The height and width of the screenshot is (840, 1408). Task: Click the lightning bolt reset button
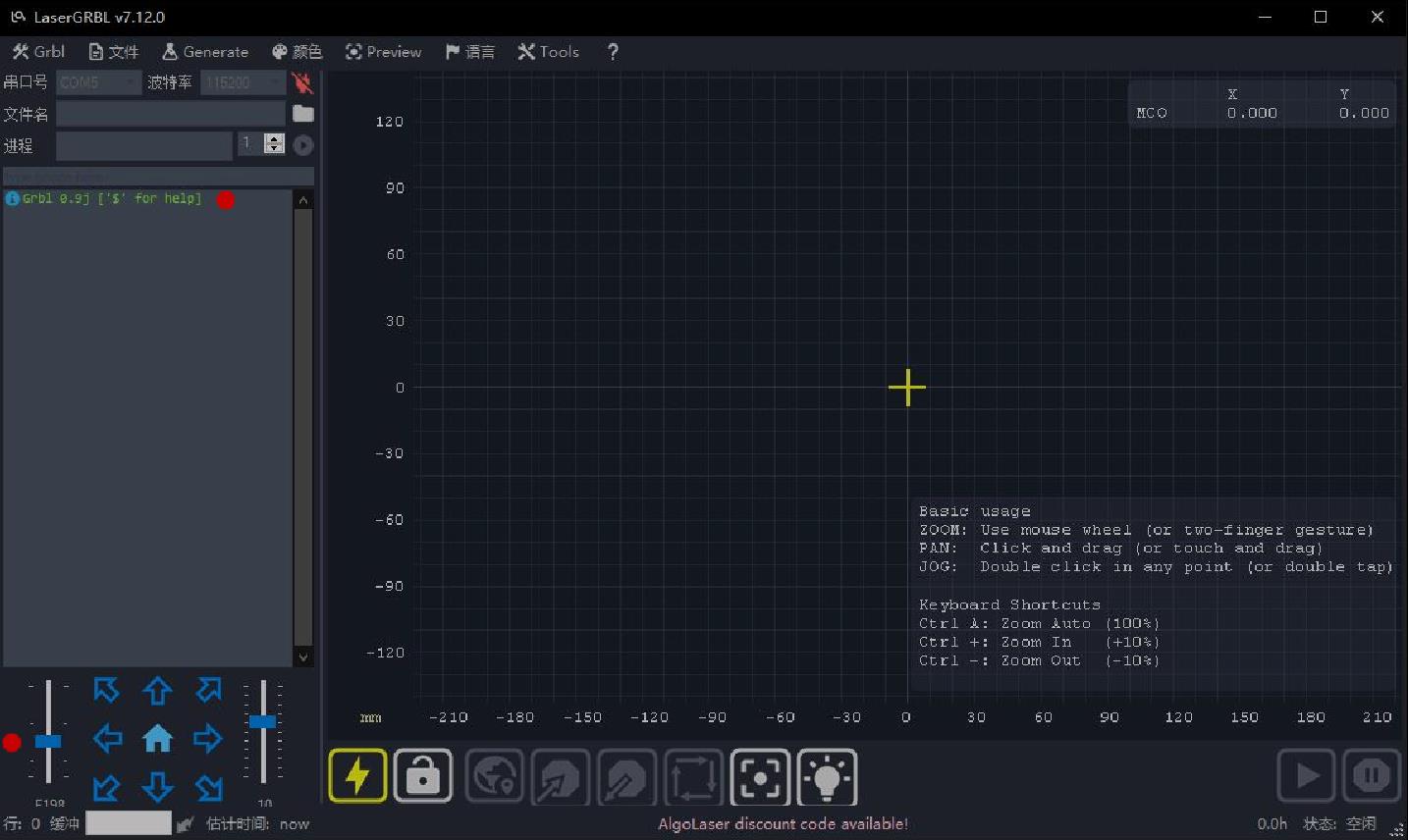point(357,776)
